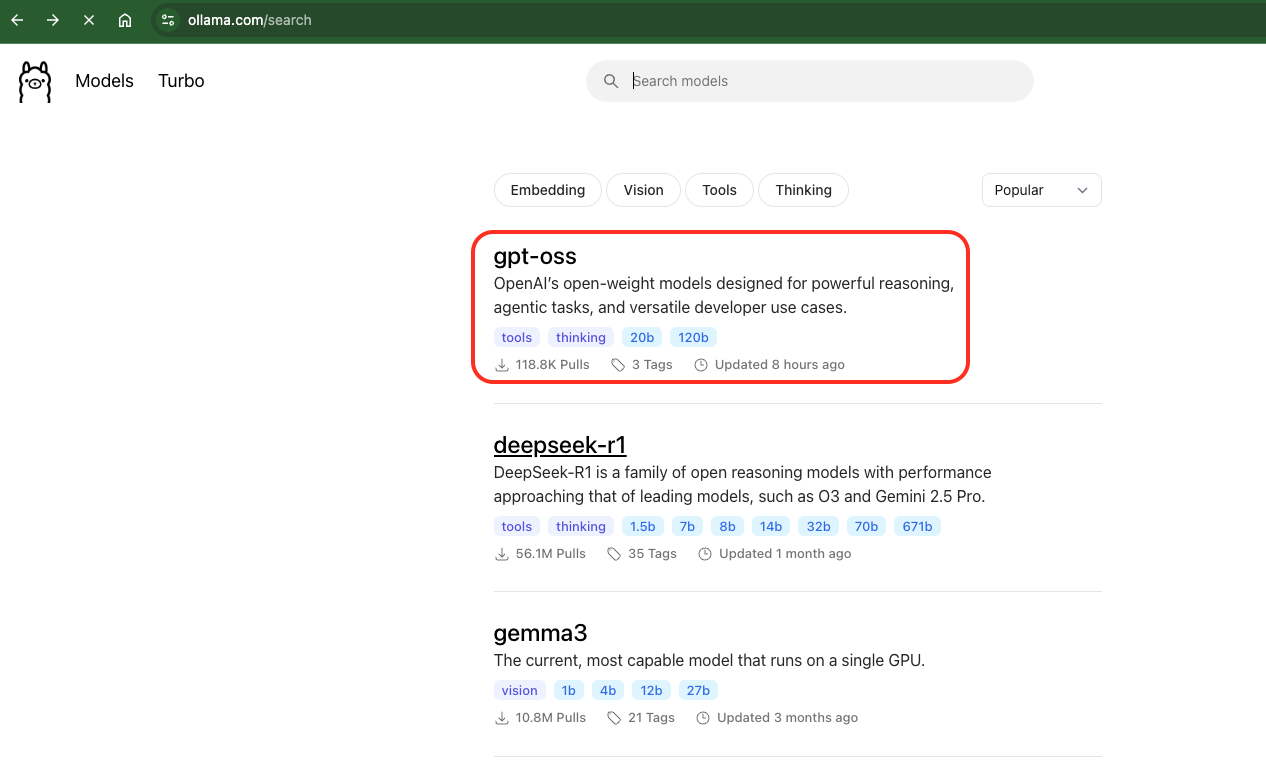Filter models by Embedding
The height and width of the screenshot is (780, 1266).
click(547, 190)
